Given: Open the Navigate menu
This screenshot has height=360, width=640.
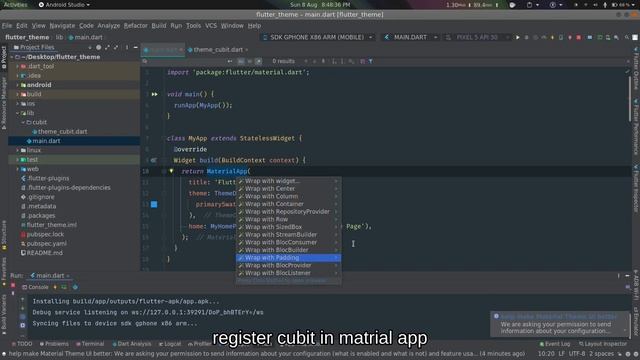Looking at the screenshot, I should tap(62, 26).
